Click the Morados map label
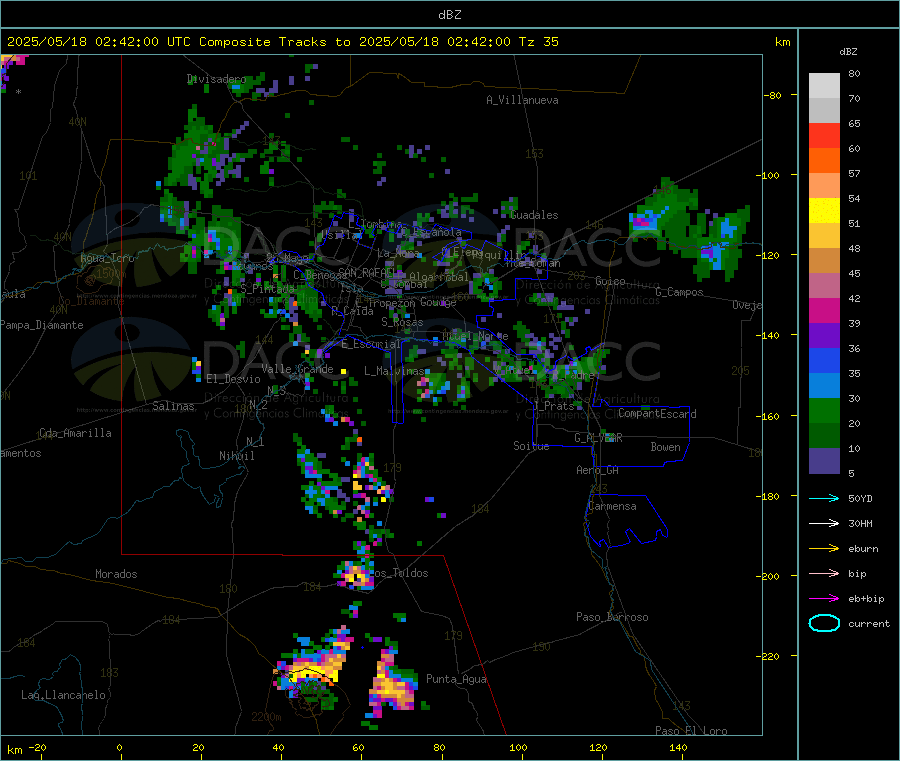 coord(116,574)
